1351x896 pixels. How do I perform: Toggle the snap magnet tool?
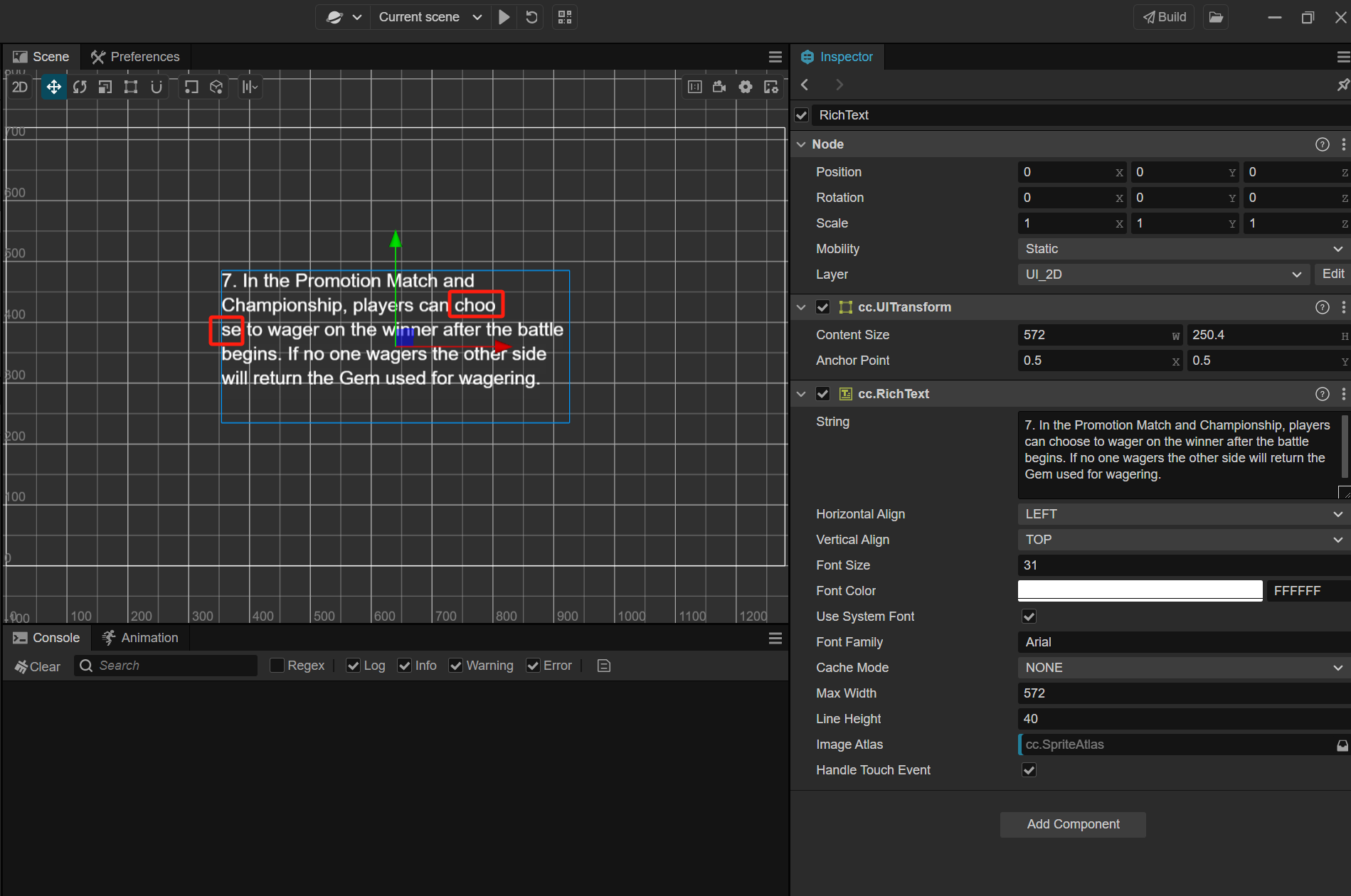pos(157,87)
